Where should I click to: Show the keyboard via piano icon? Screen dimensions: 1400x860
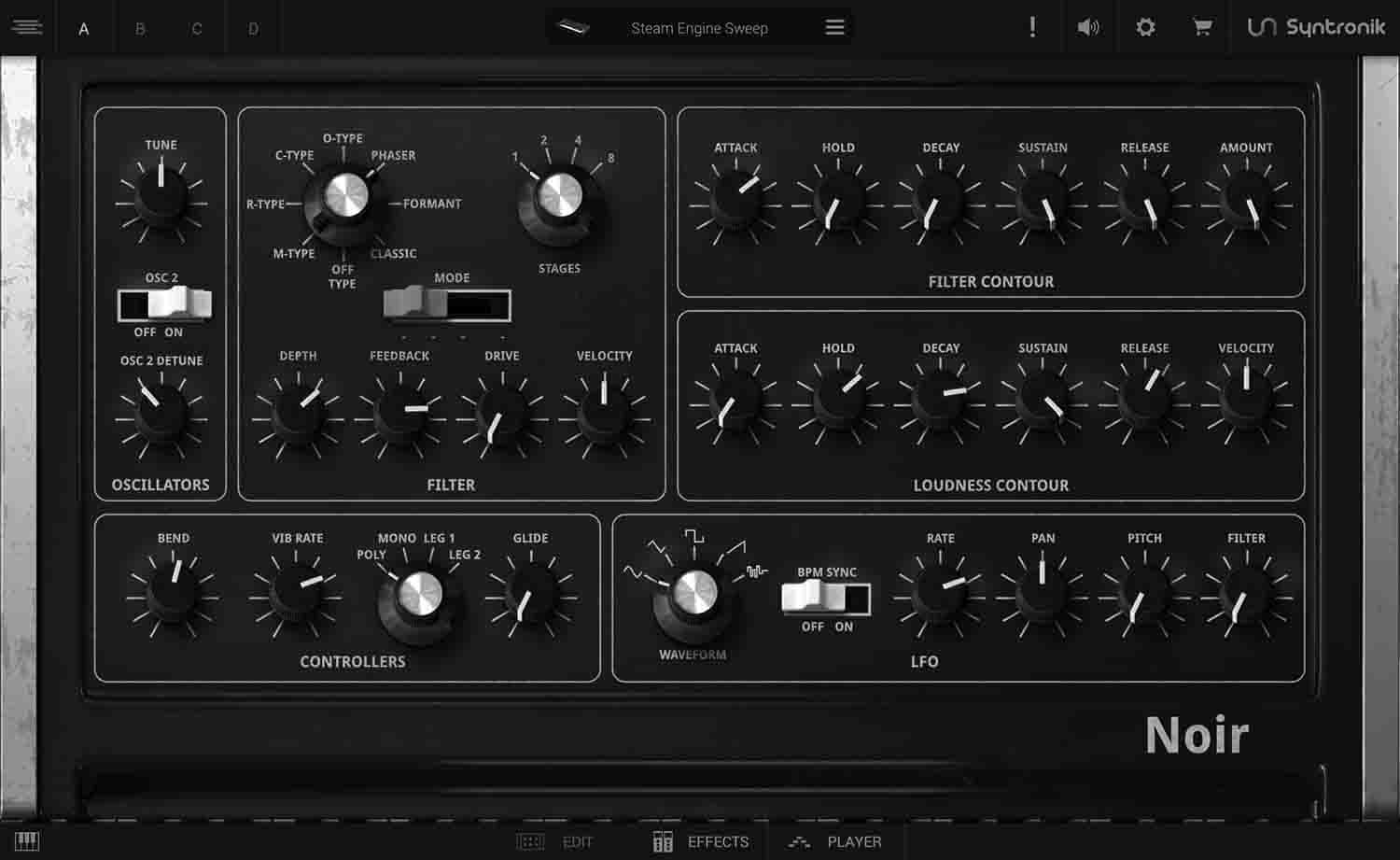(x=27, y=842)
